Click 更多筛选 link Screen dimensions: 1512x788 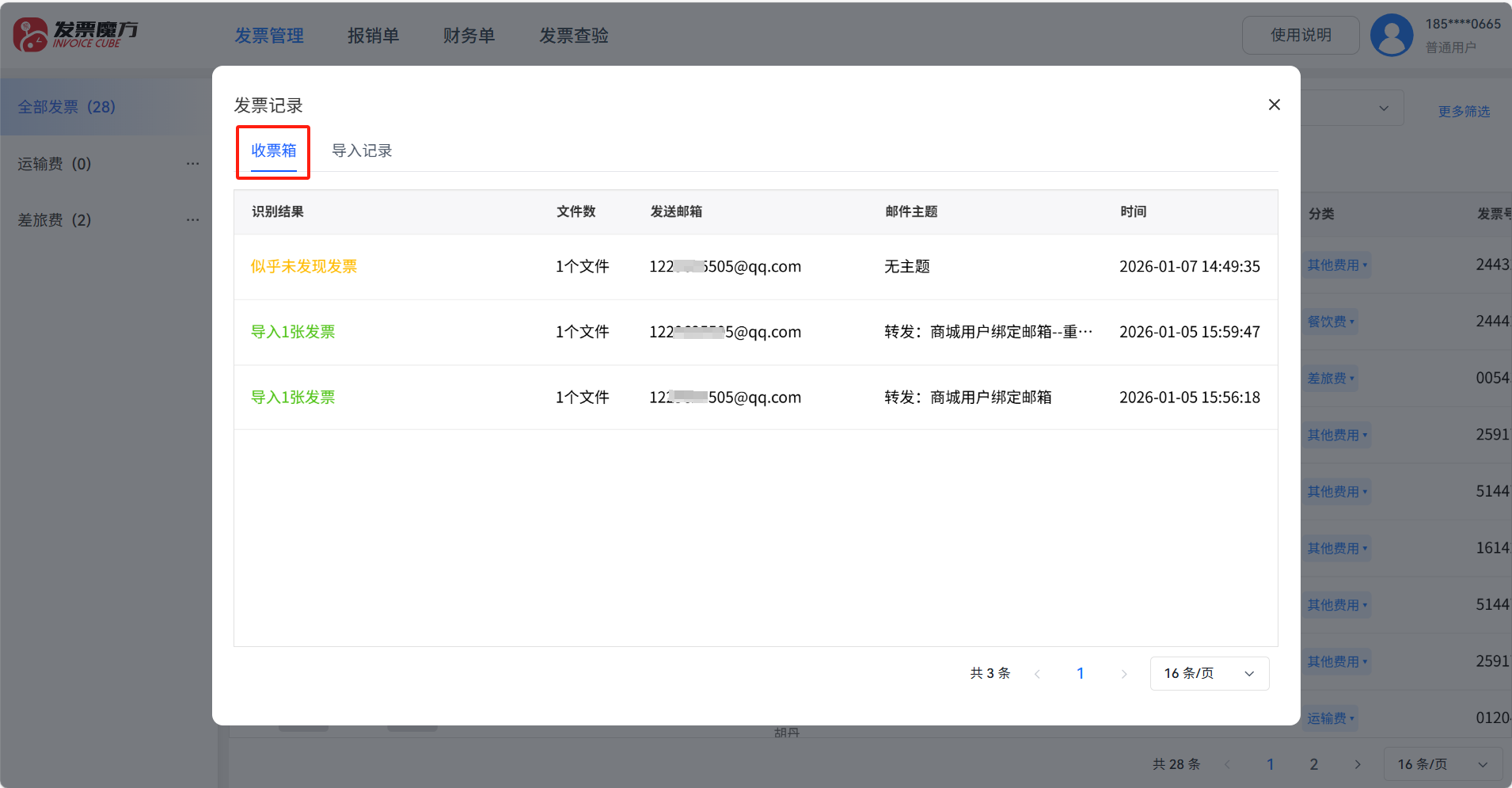1464,112
